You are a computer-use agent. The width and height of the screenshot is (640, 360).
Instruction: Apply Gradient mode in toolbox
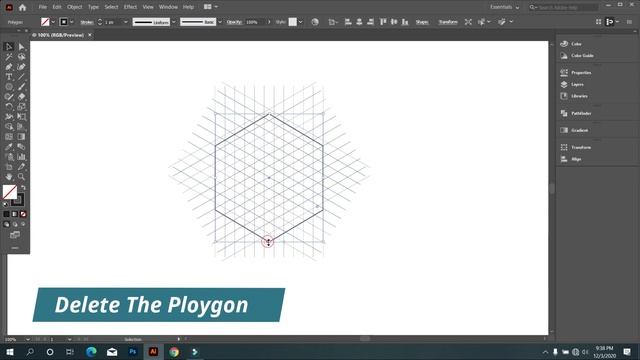click(x=15, y=214)
